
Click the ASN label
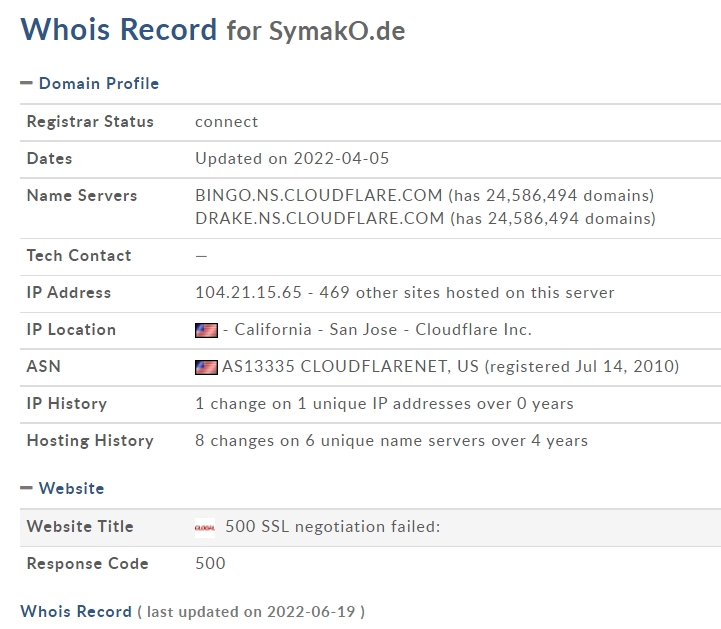click(44, 366)
